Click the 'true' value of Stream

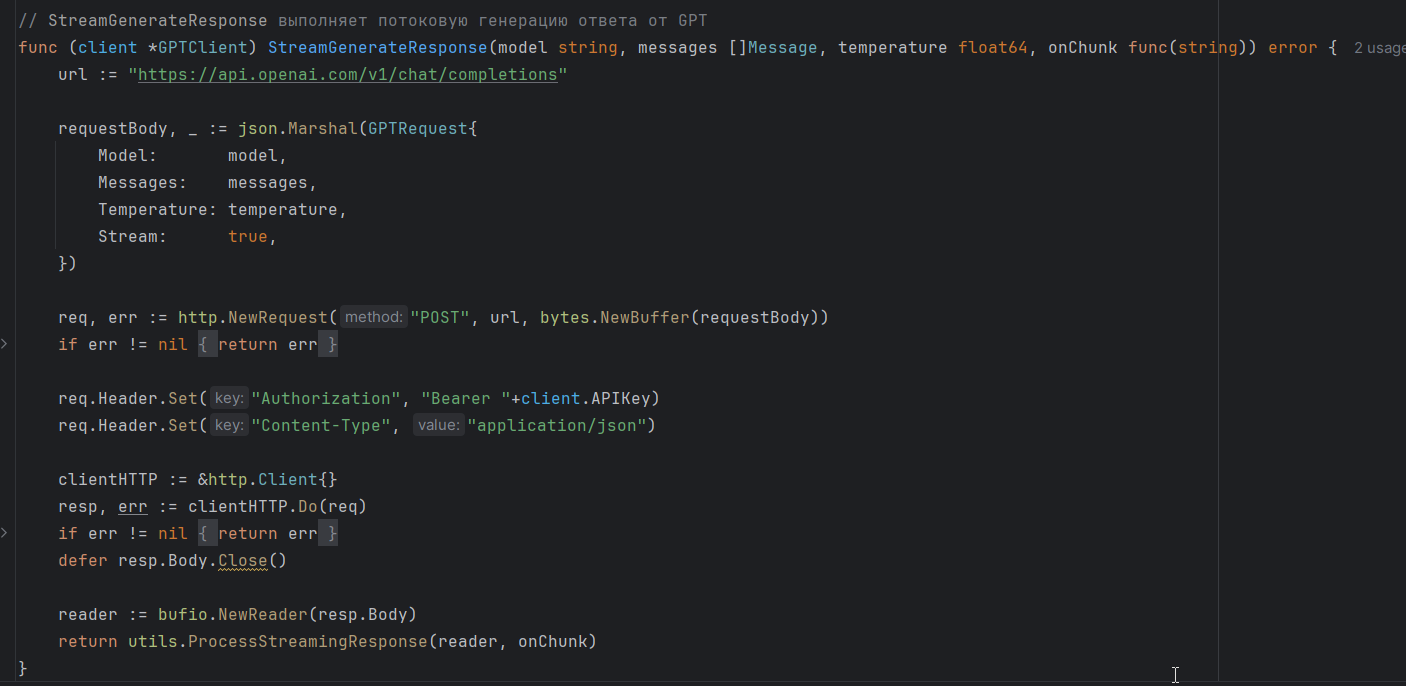tap(248, 237)
